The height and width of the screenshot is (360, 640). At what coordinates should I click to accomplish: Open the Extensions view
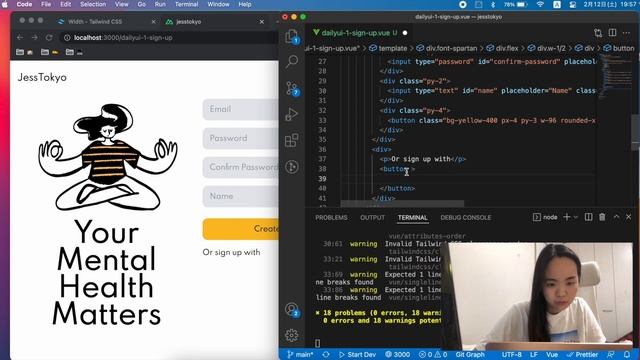pyautogui.click(x=291, y=140)
